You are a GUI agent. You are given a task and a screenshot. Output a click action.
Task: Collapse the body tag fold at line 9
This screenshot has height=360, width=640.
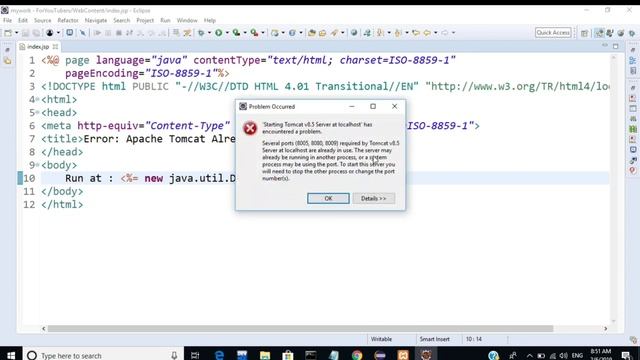38,165
